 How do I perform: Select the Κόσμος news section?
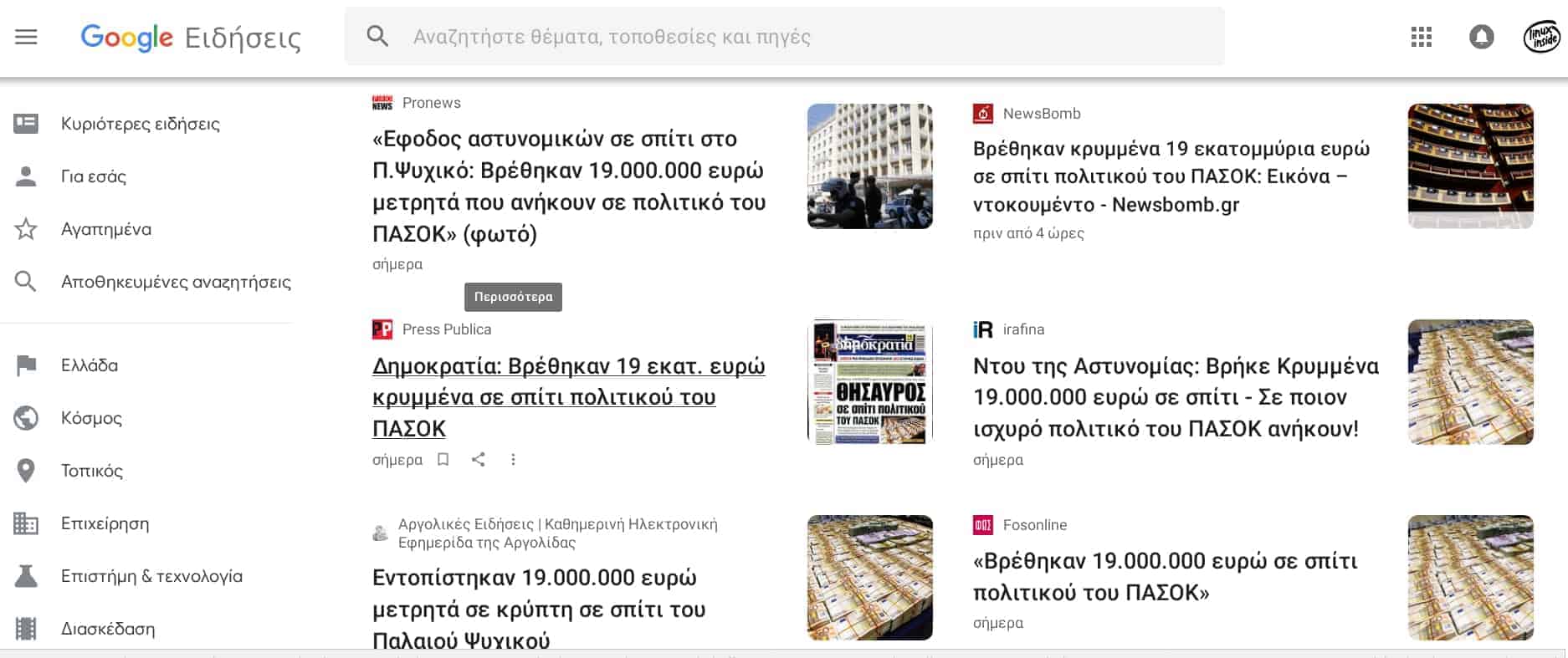pos(92,418)
